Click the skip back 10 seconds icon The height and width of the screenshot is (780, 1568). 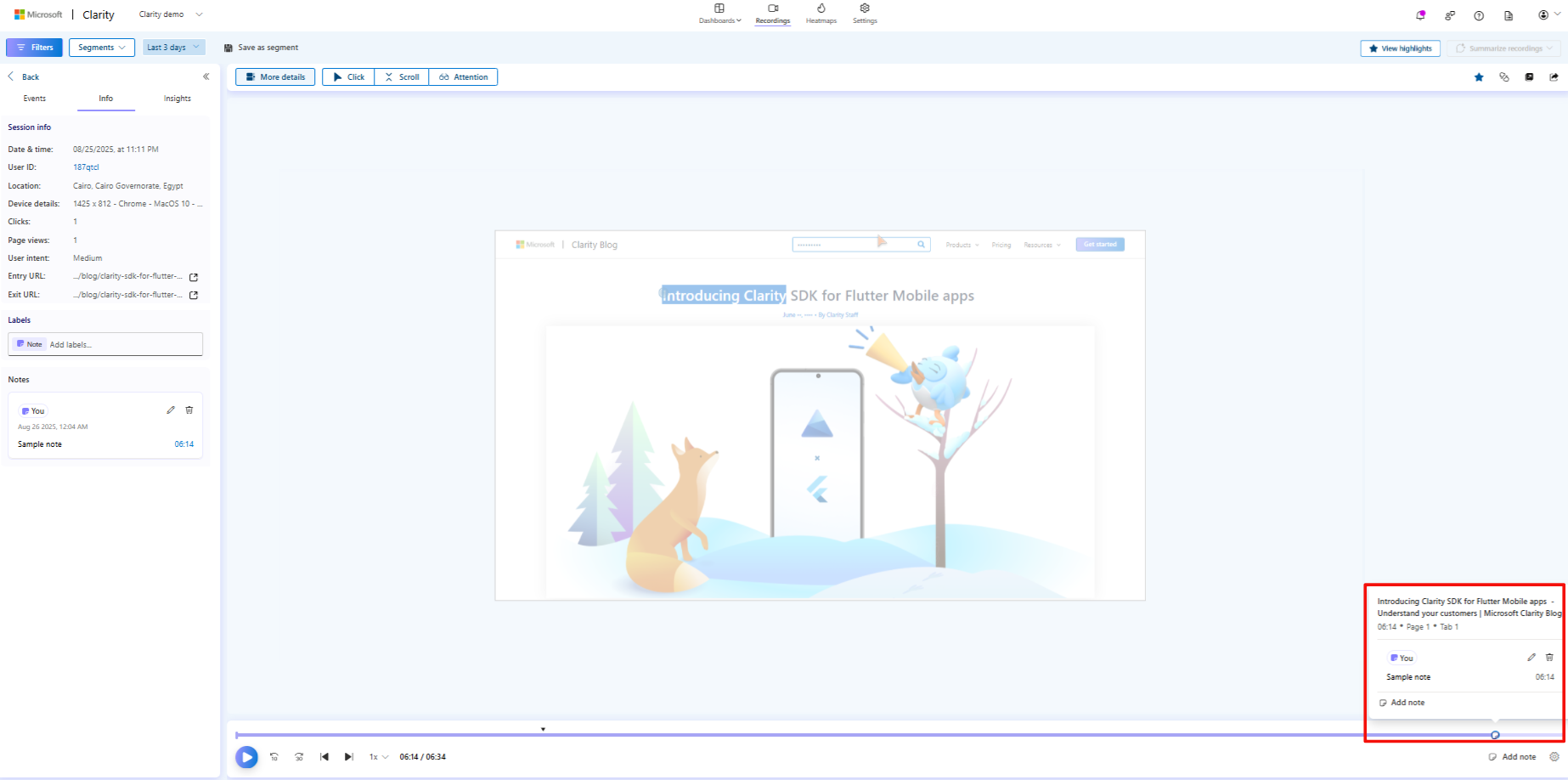point(274,756)
